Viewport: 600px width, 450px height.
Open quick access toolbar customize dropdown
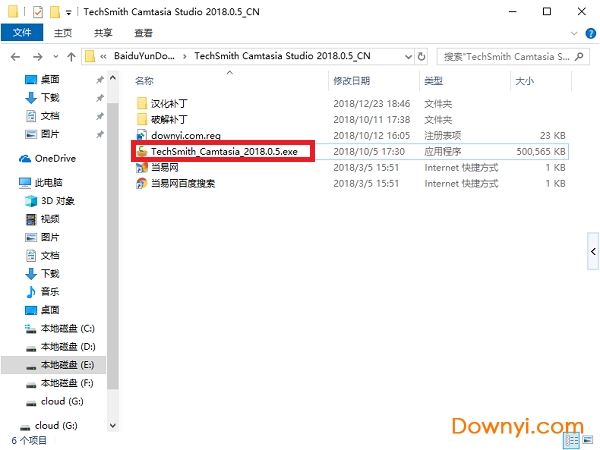point(68,13)
